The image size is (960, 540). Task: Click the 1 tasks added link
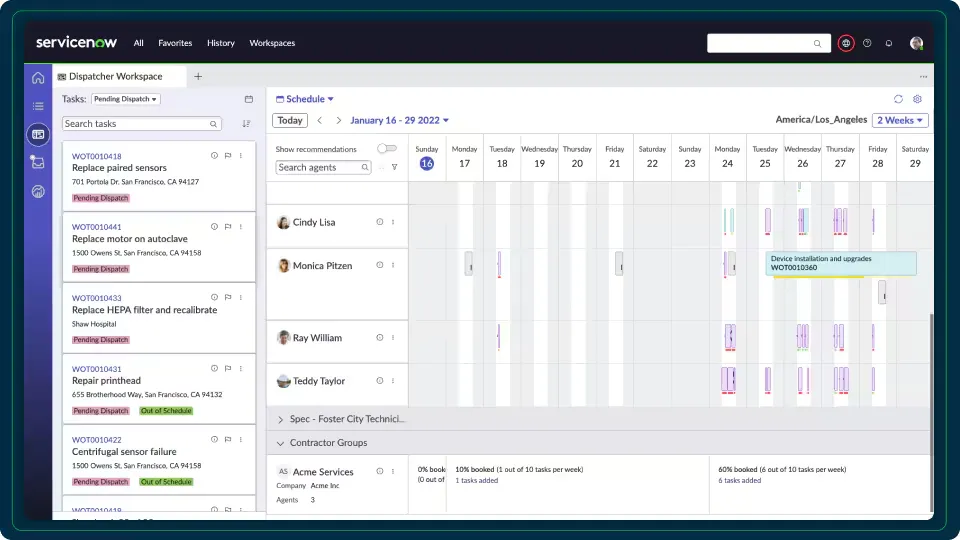point(476,481)
